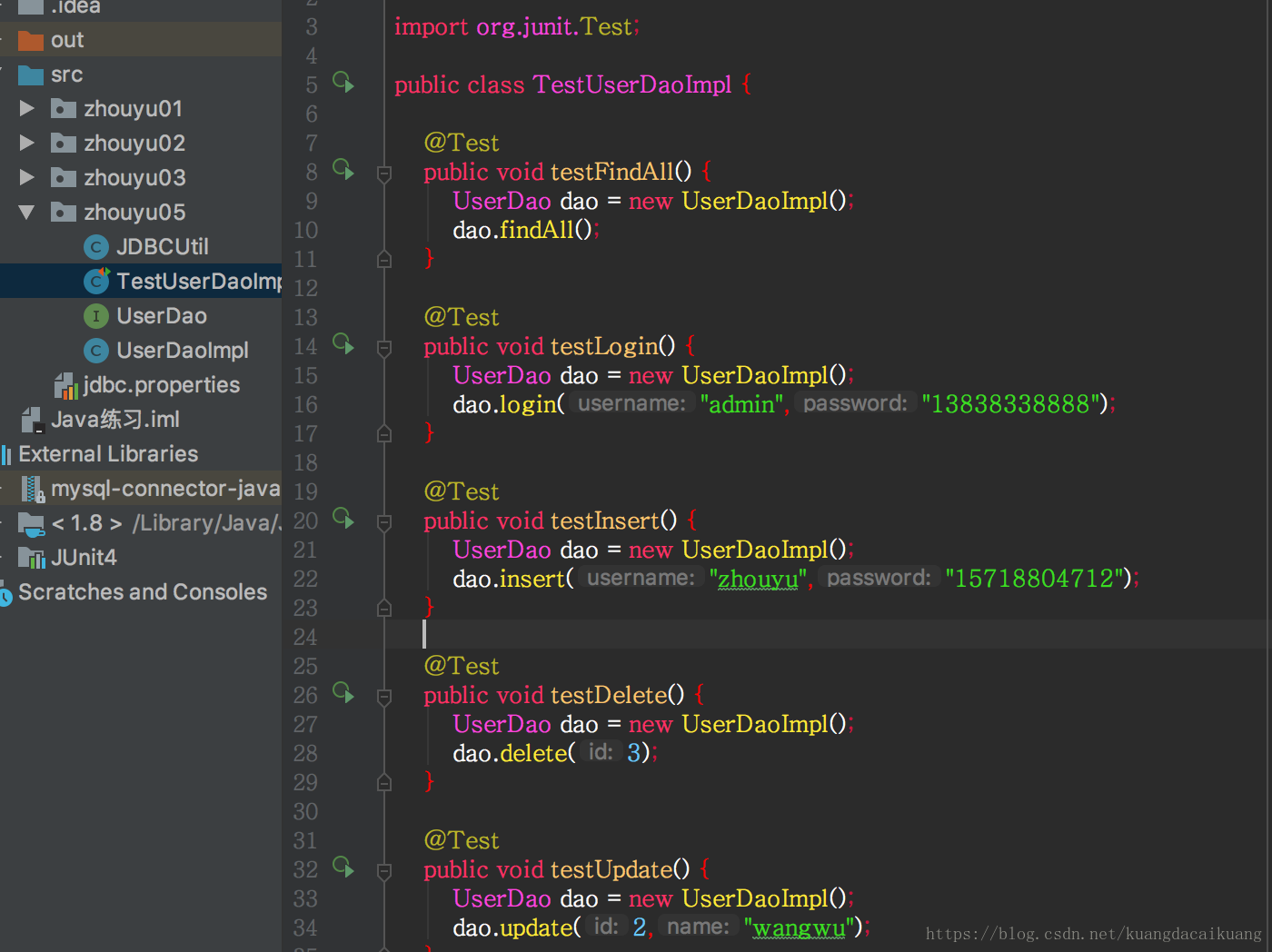Run testLogin via gutter run icon

[x=343, y=343]
